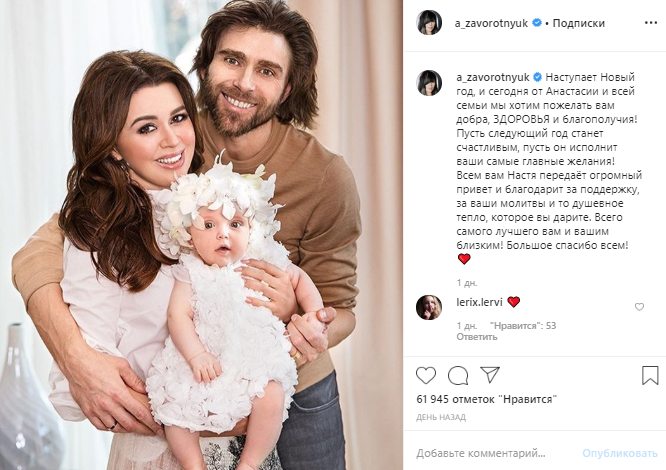The width and height of the screenshot is (666, 470).
Task: Open the three-dots more options menu
Action: pos(651,23)
